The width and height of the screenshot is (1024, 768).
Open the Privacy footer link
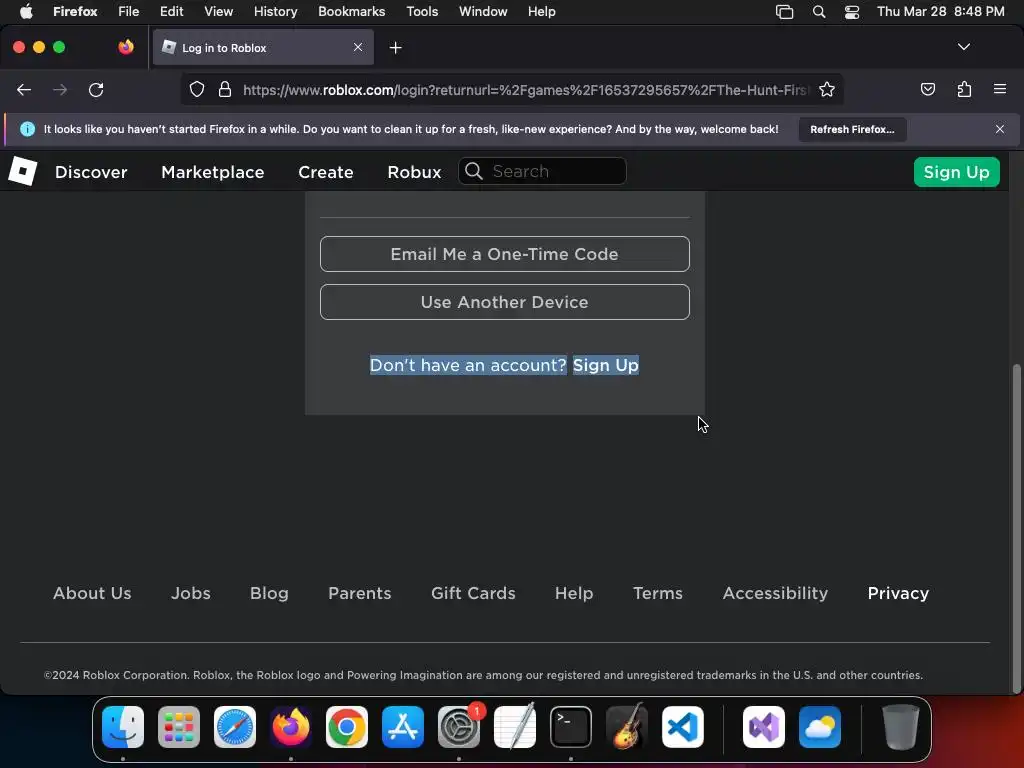[x=898, y=593]
